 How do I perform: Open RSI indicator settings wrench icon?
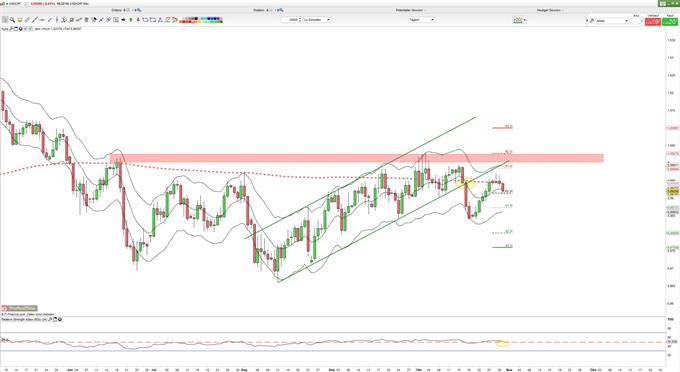click(x=50, y=319)
